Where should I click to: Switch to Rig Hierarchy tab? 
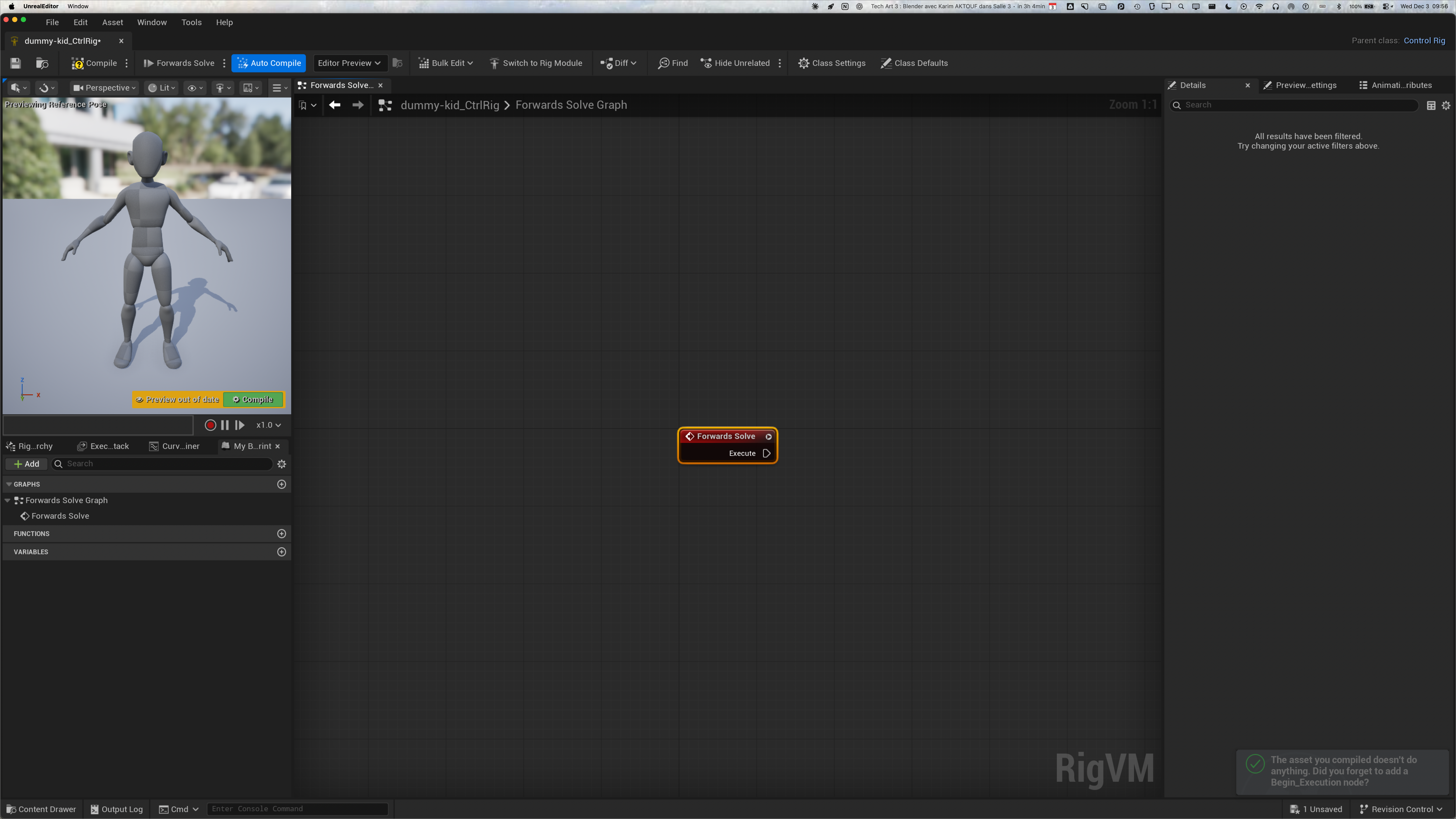tap(29, 447)
